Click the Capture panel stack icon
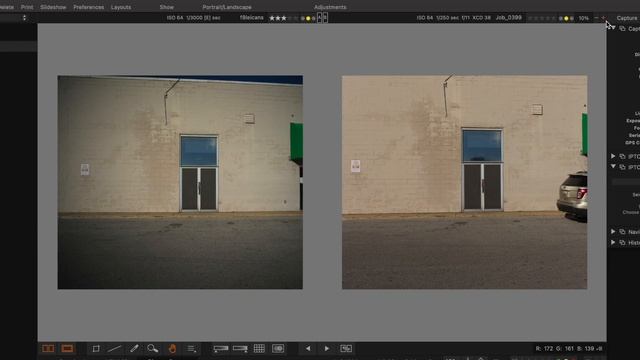Screen dimensions: 640x360 point(622,29)
